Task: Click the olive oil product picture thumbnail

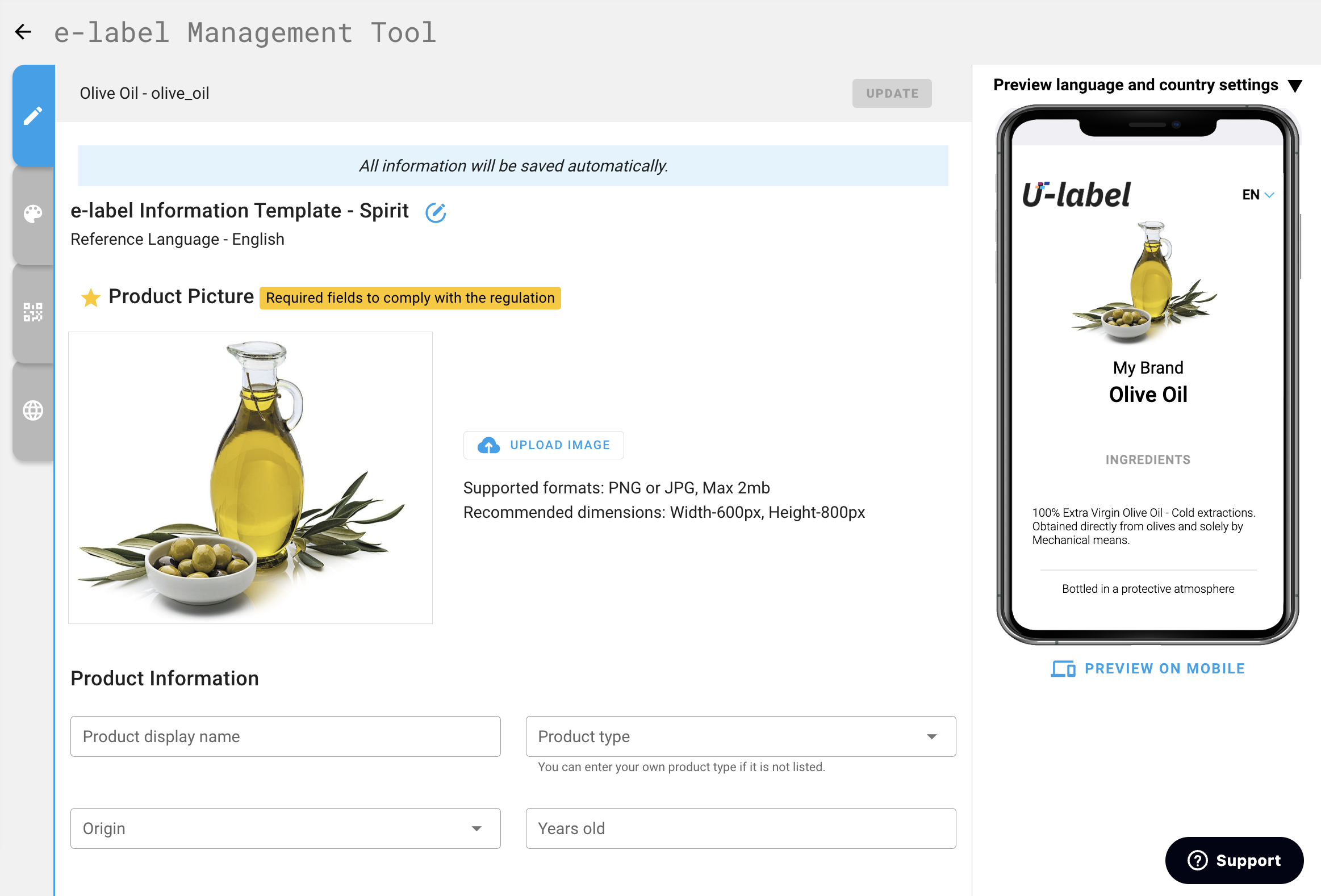Action: click(250, 478)
